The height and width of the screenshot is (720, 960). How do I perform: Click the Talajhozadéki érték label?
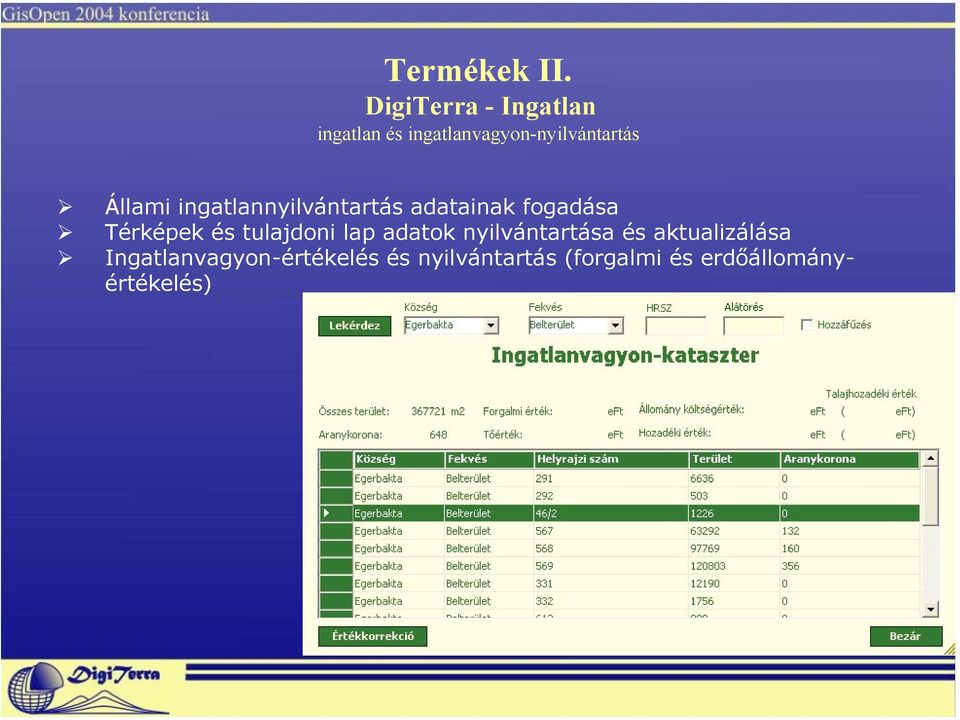[871, 394]
